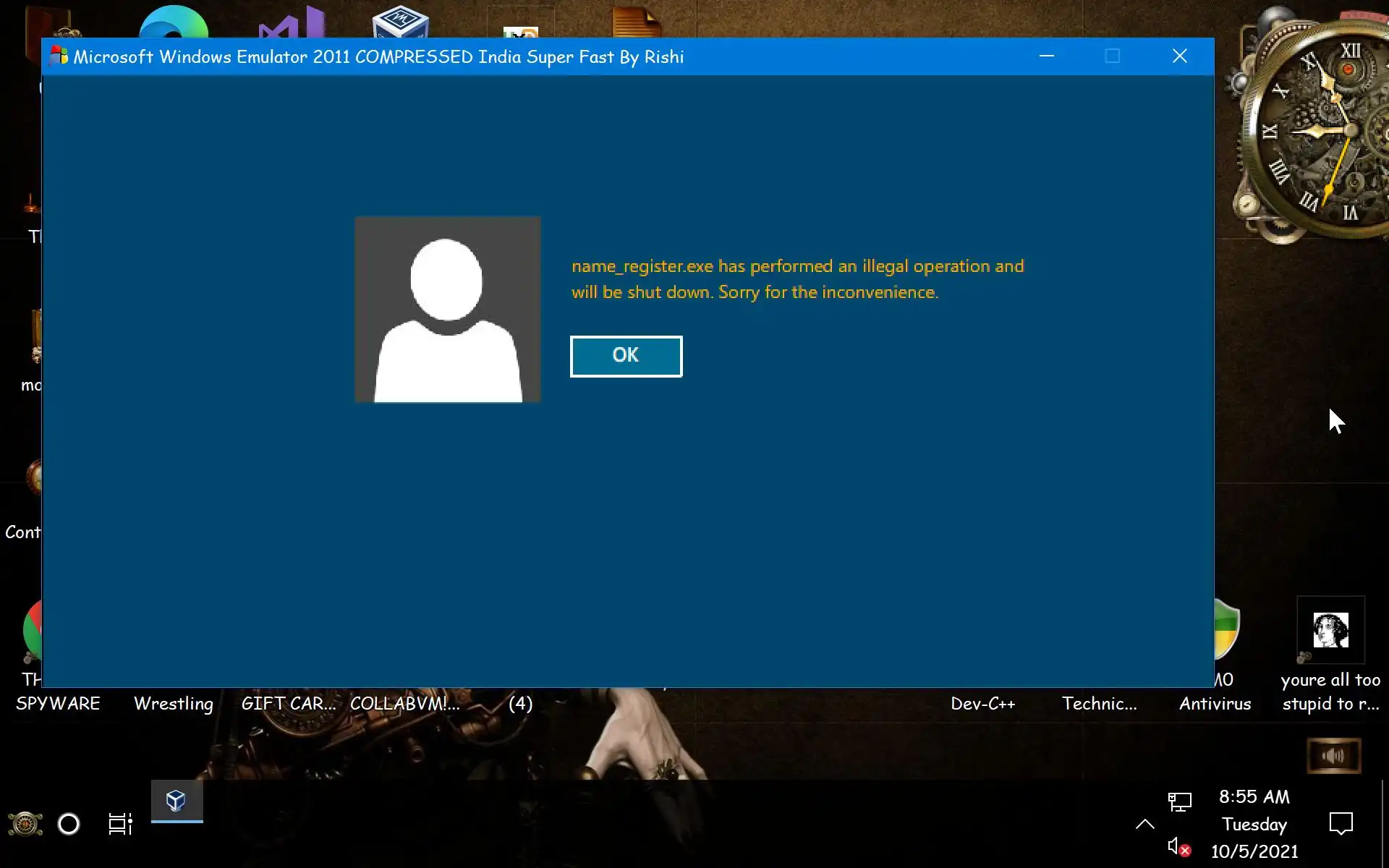This screenshot has height=868, width=1389.
Task: Open the steampunk Start button
Action: tap(25, 823)
